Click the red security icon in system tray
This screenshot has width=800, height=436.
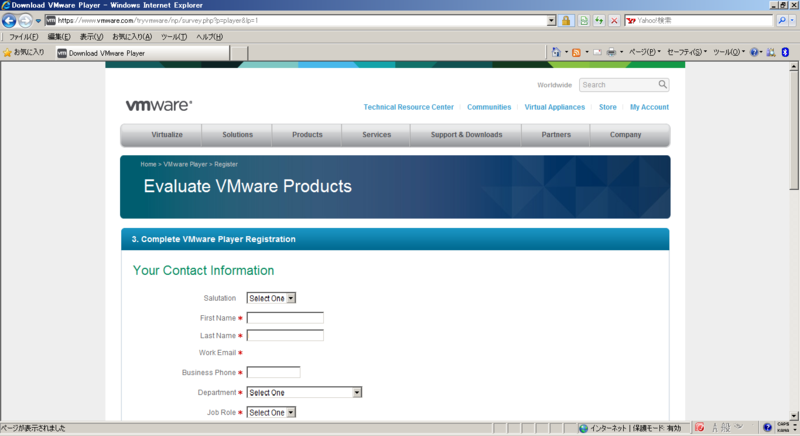point(699,427)
